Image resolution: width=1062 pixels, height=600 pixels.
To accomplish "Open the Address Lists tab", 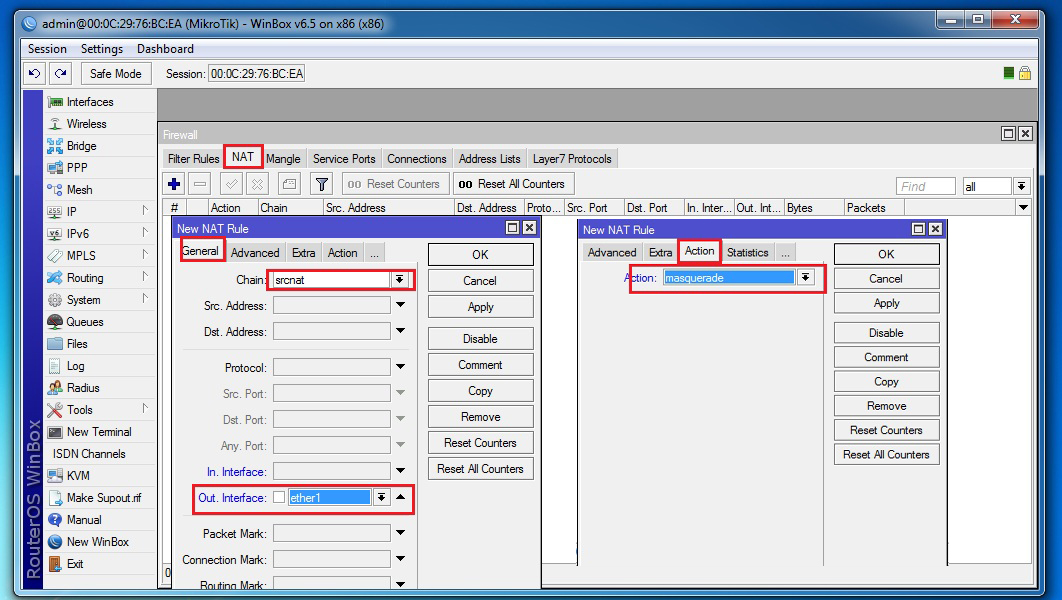I will pyautogui.click(x=490, y=158).
